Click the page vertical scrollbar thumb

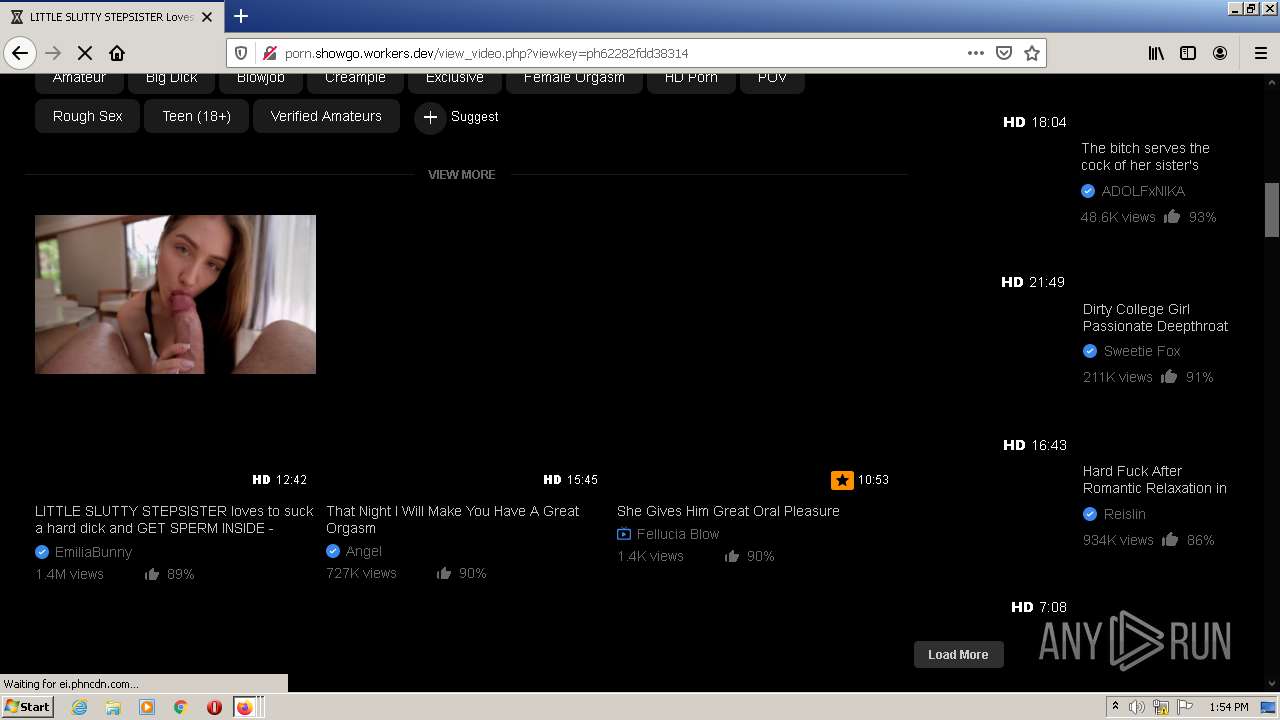[x=1272, y=210]
